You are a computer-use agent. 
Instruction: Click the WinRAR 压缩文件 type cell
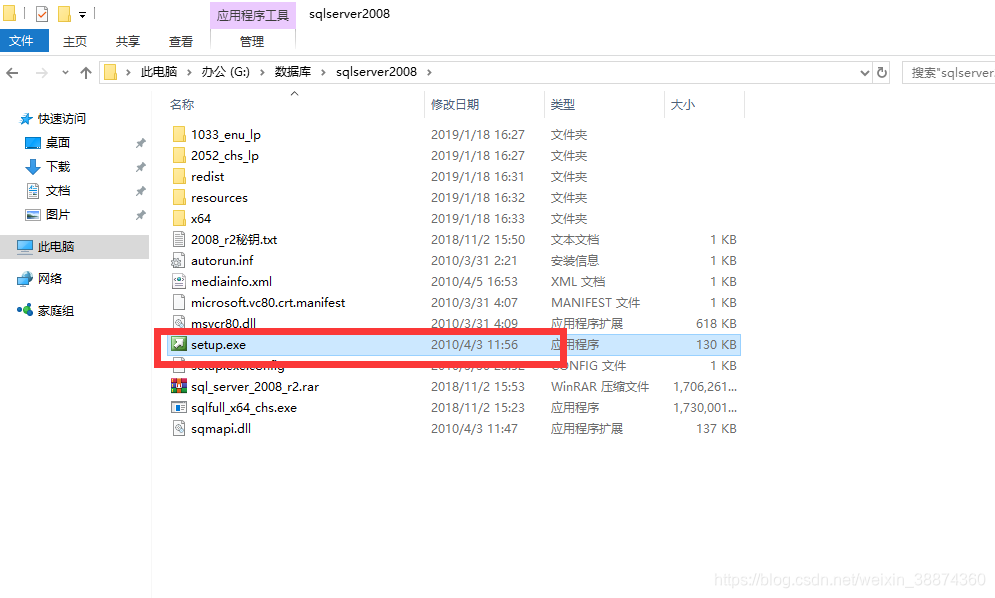coord(600,387)
